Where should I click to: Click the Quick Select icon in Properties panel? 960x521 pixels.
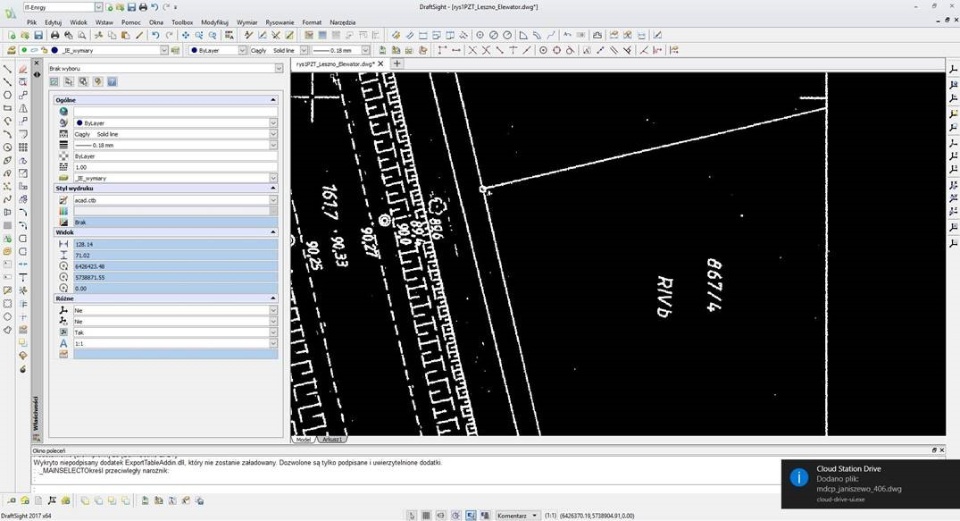coord(97,81)
